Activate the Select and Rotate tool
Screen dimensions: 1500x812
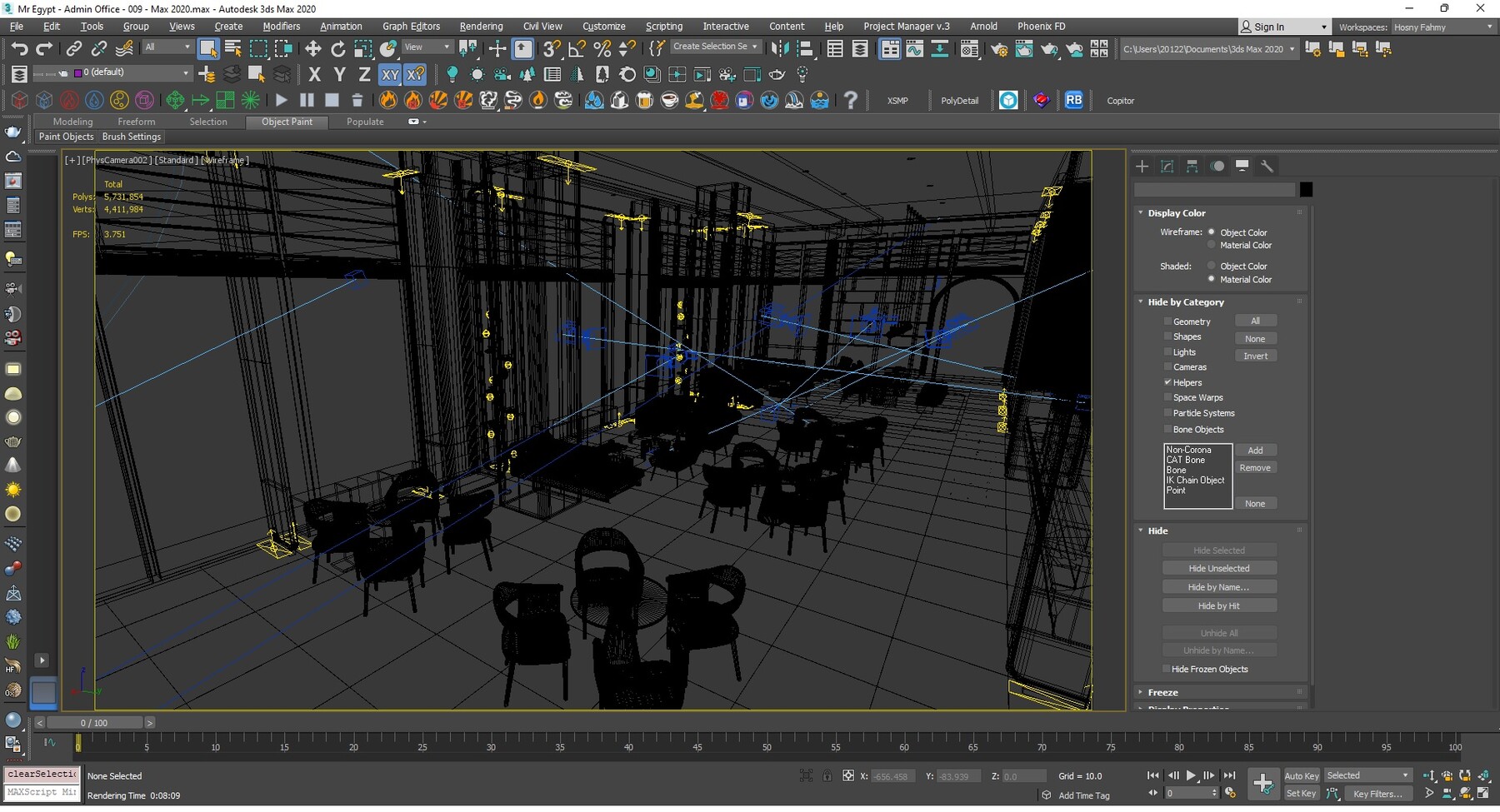coord(338,48)
